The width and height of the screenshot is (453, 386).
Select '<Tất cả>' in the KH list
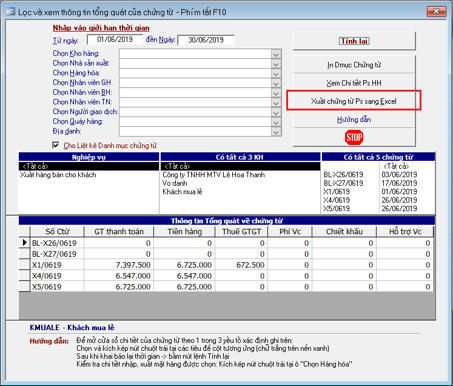240,166
